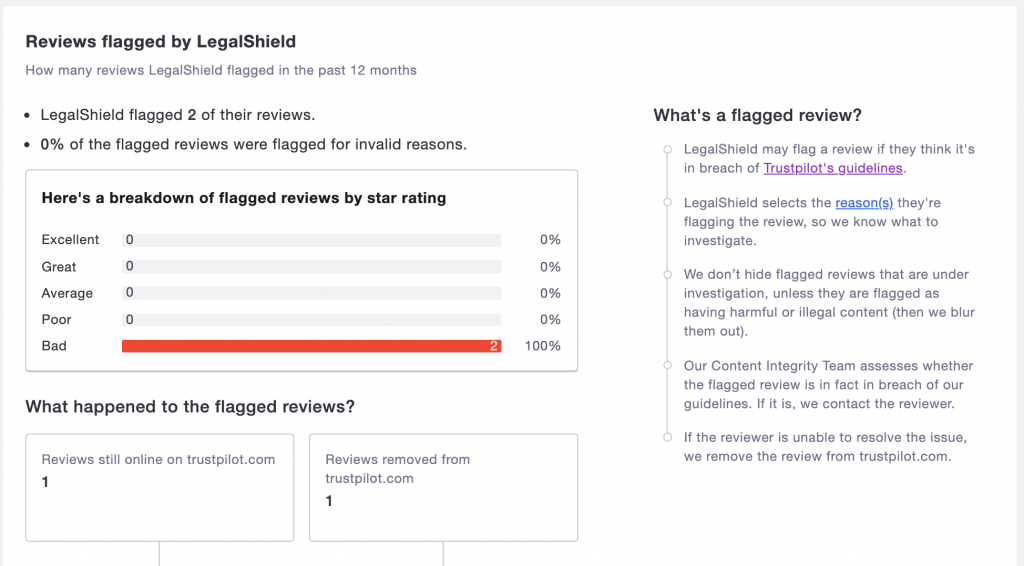Open the reason(s) link
1024x566 pixels.
coord(864,203)
